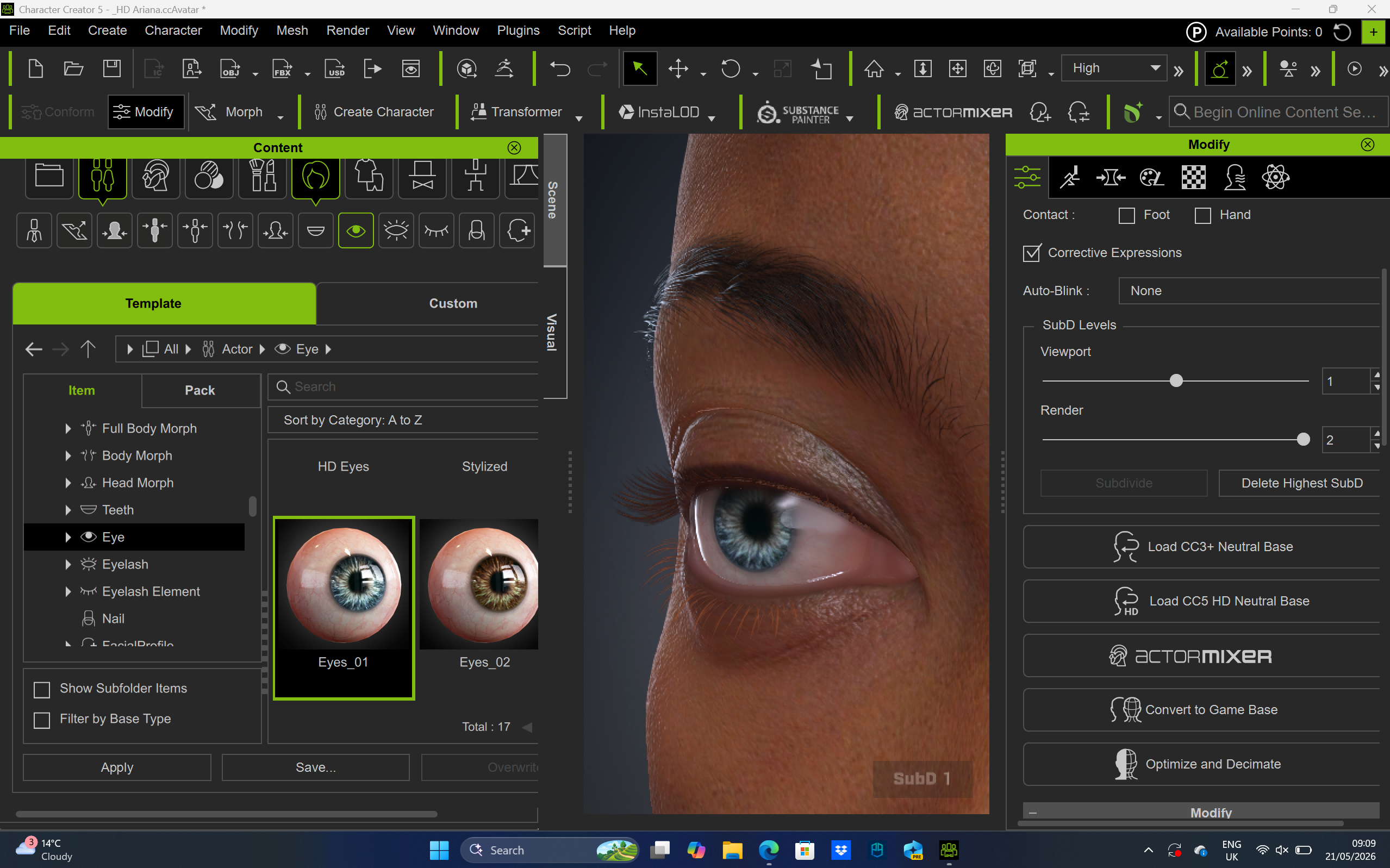Go back with the left arrow in Content
The image size is (1390, 868).
(x=34, y=349)
